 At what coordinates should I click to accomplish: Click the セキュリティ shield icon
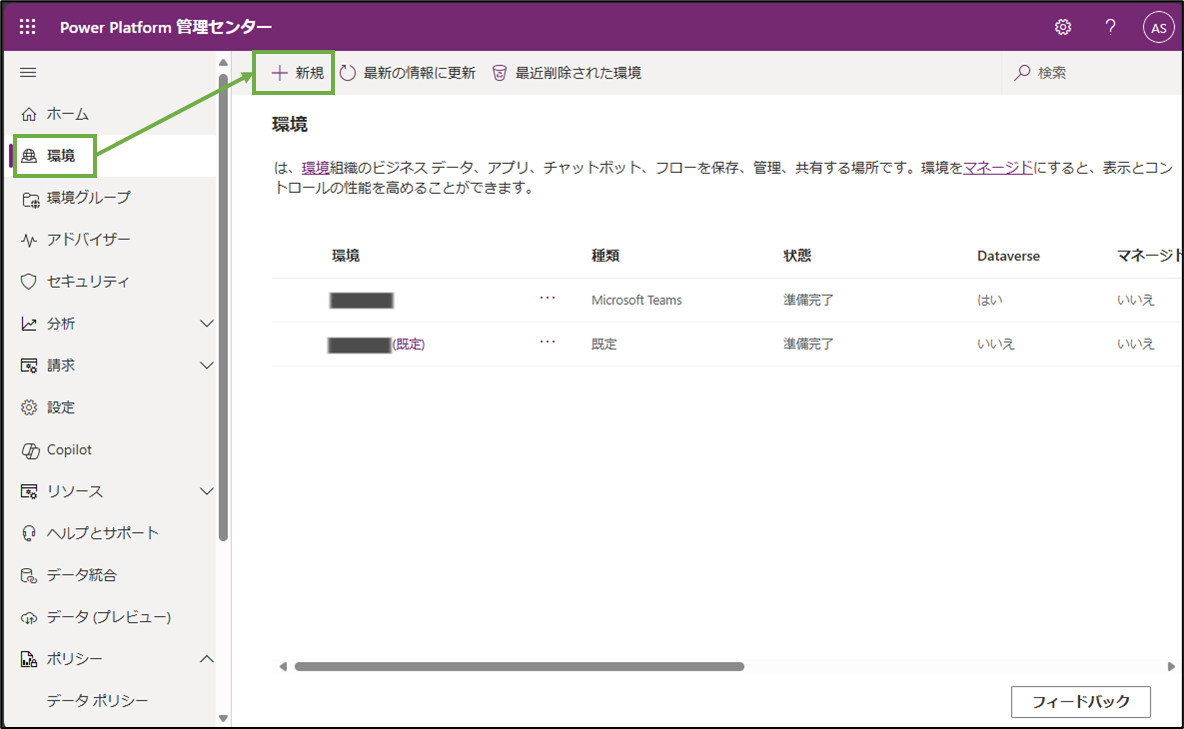[x=29, y=282]
